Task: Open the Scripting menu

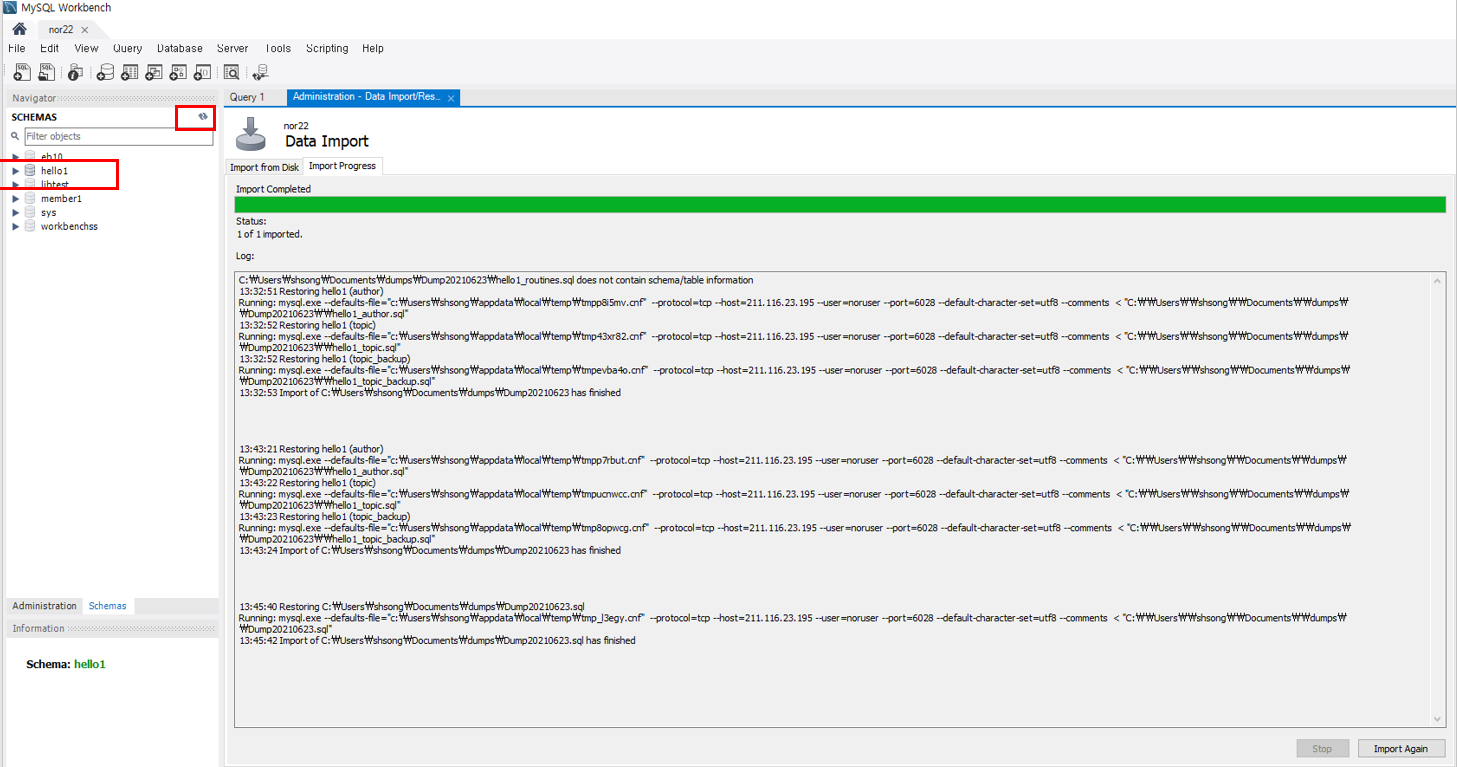Action: click(x=327, y=48)
